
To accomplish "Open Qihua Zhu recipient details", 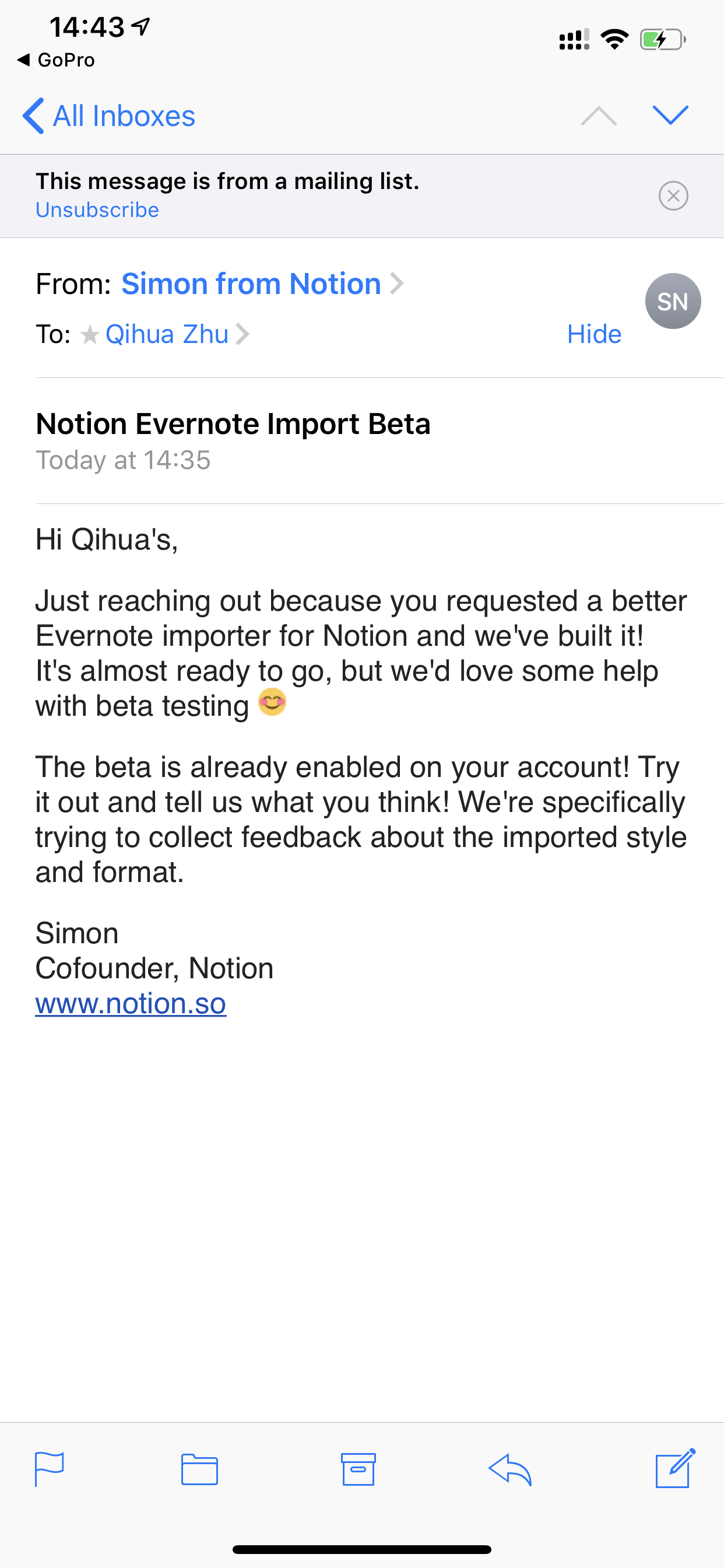I will click(x=167, y=334).
